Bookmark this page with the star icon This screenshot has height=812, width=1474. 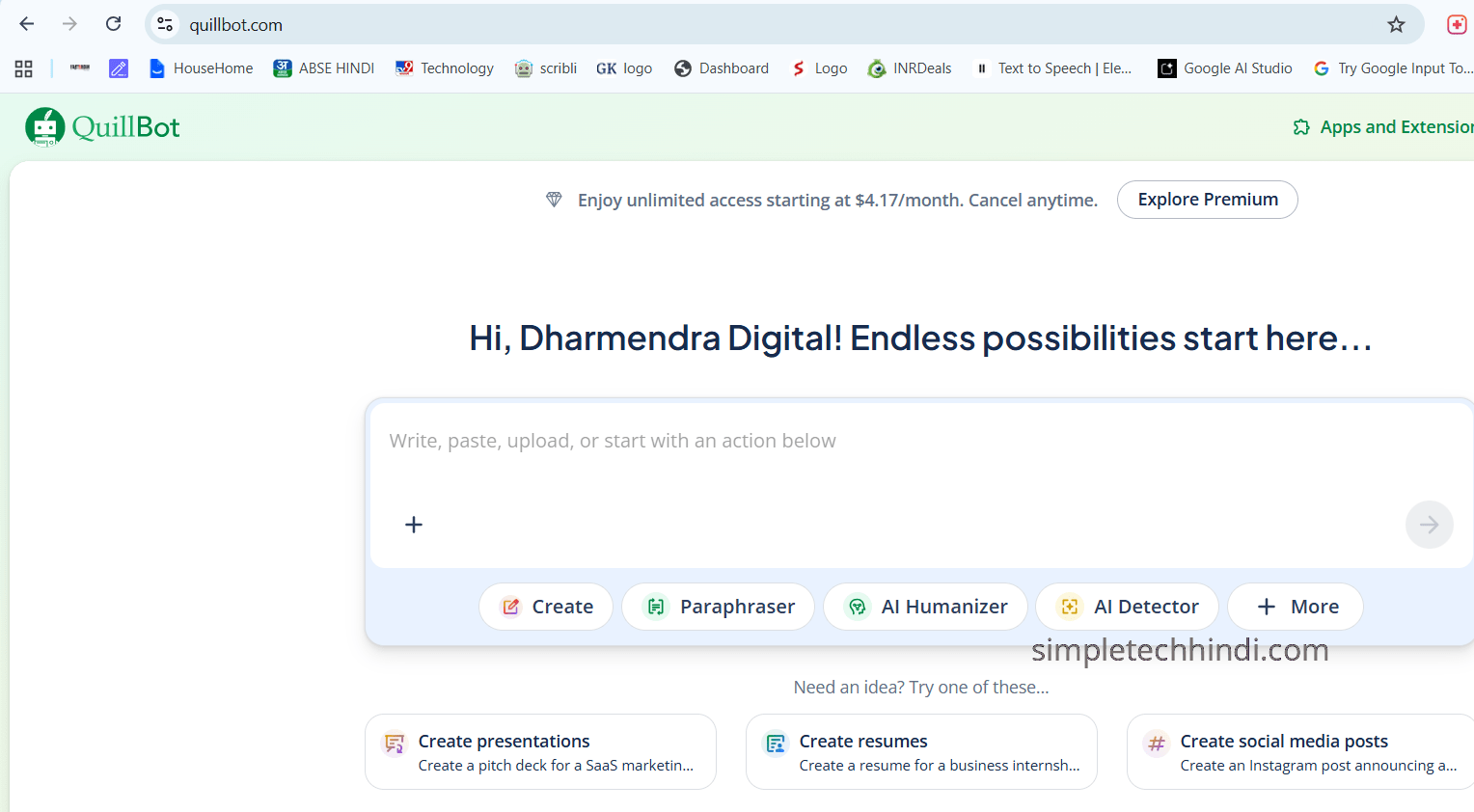[x=1396, y=25]
